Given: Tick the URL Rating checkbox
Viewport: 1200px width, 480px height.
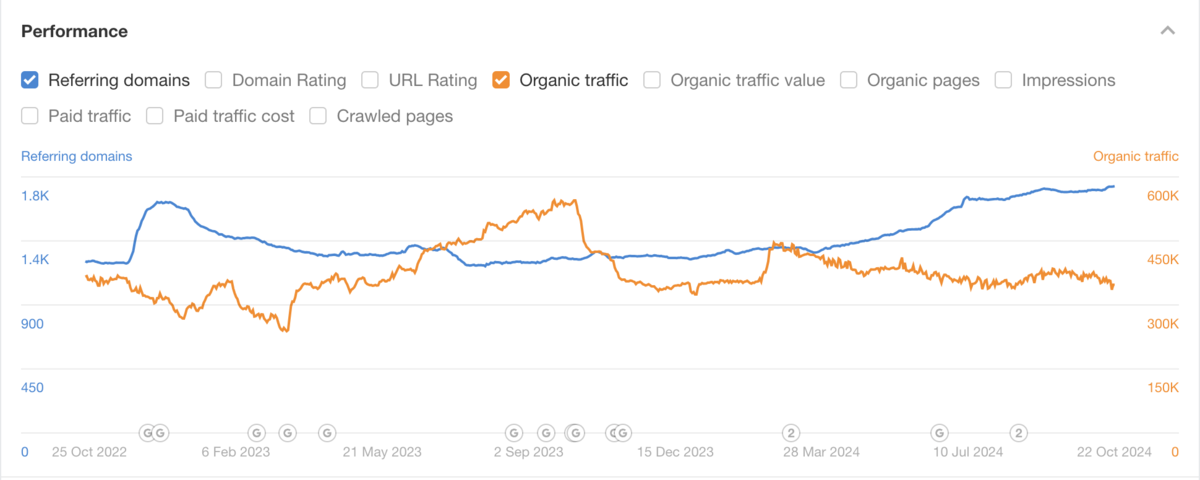Looking at the screenshot, I should (370, 80).
